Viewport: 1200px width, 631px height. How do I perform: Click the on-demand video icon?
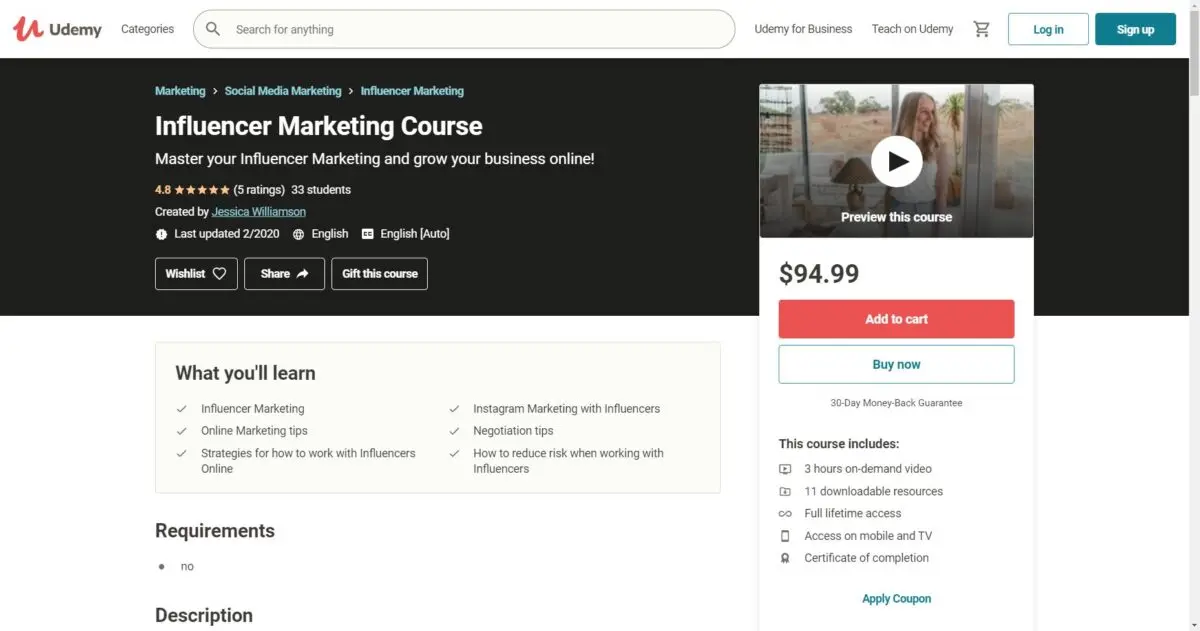click(785, 469)
